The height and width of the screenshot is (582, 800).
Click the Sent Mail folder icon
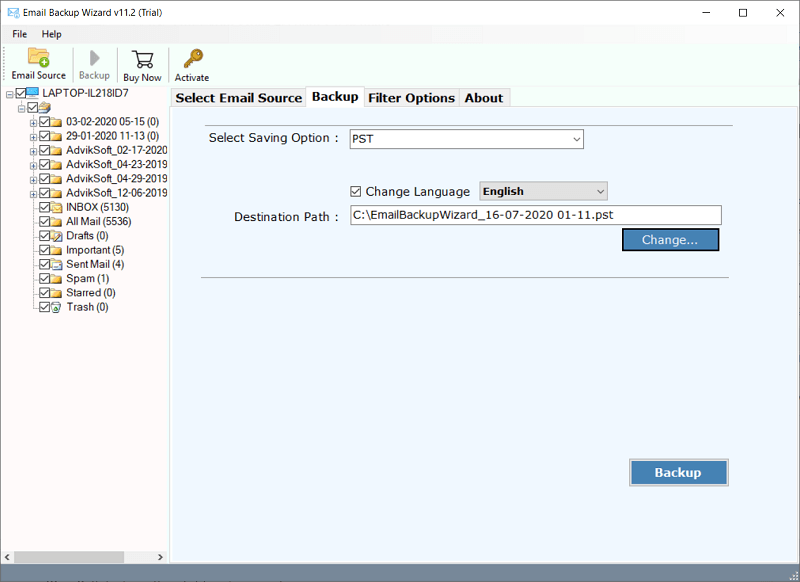[57, 264]
